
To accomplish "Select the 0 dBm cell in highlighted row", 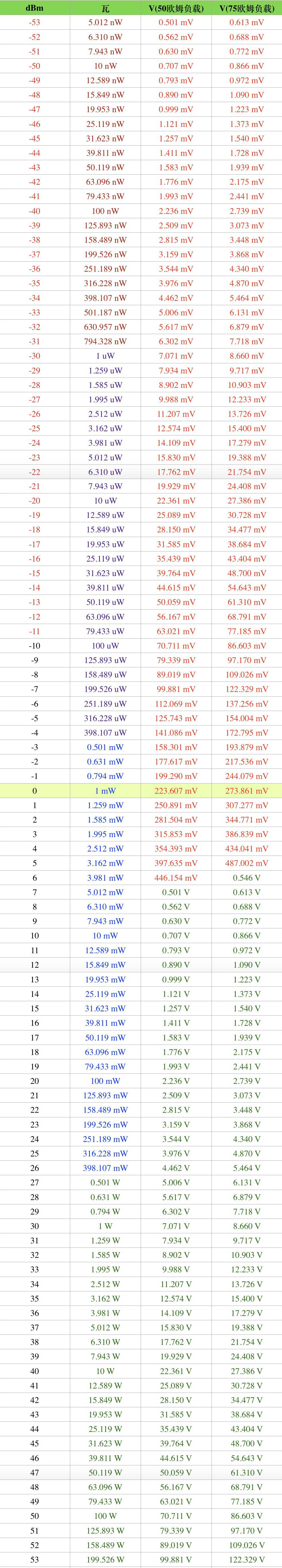I will pos(35,791).
